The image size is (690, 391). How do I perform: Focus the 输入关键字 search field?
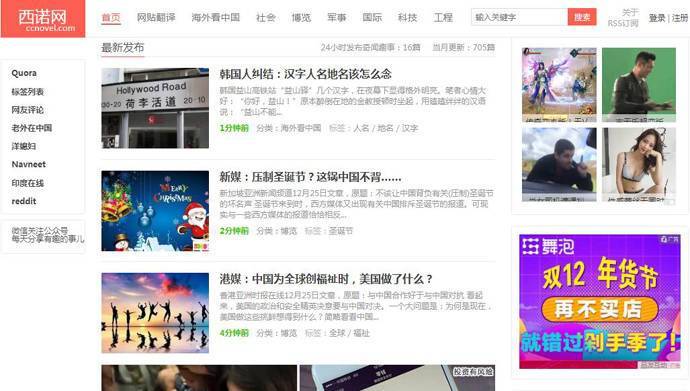[x=519, y=17]
